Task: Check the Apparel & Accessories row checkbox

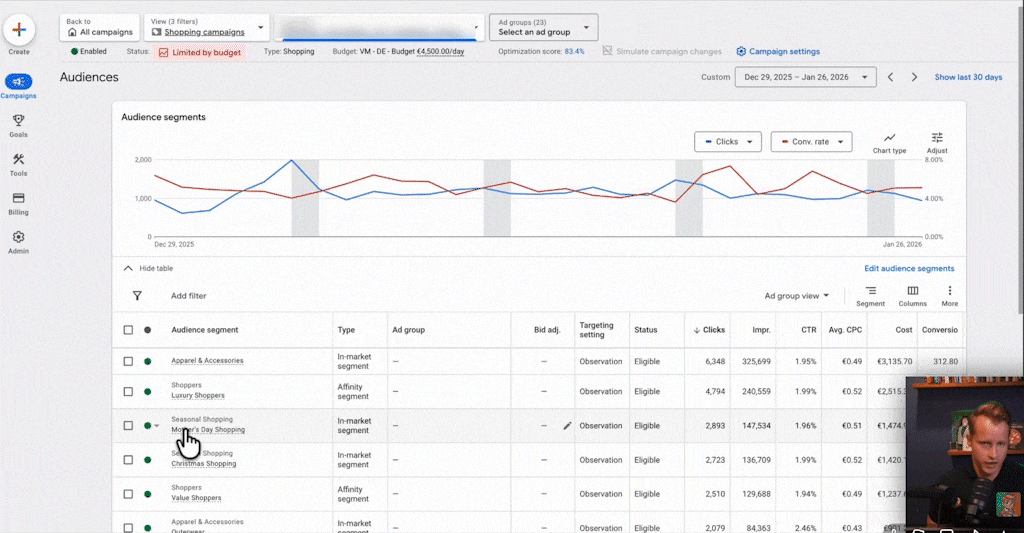Action: [x=128, y=361]
